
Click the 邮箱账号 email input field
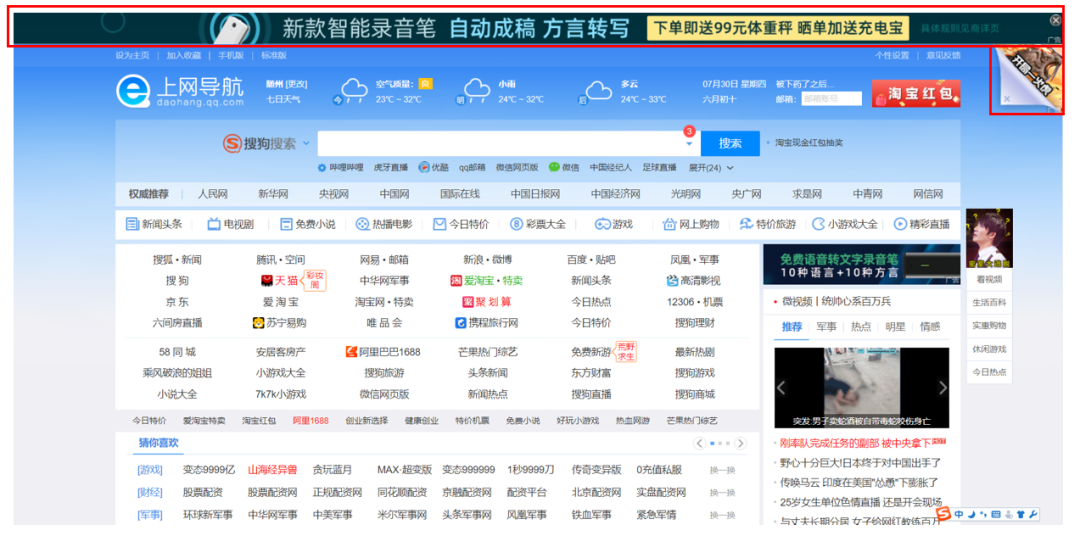831,99
